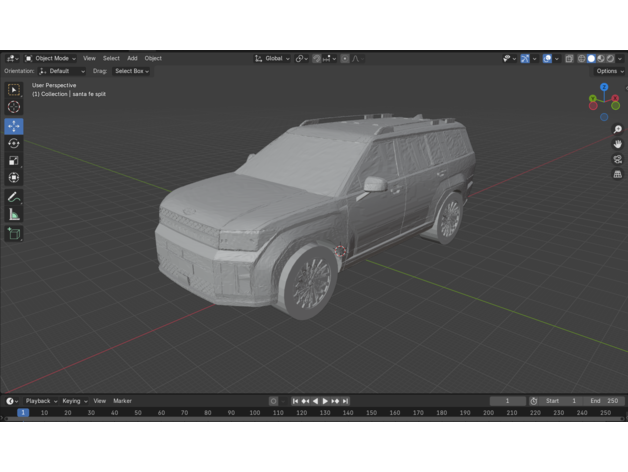
Task: Open the Add menu in header
Action: (x=132, y=59)
